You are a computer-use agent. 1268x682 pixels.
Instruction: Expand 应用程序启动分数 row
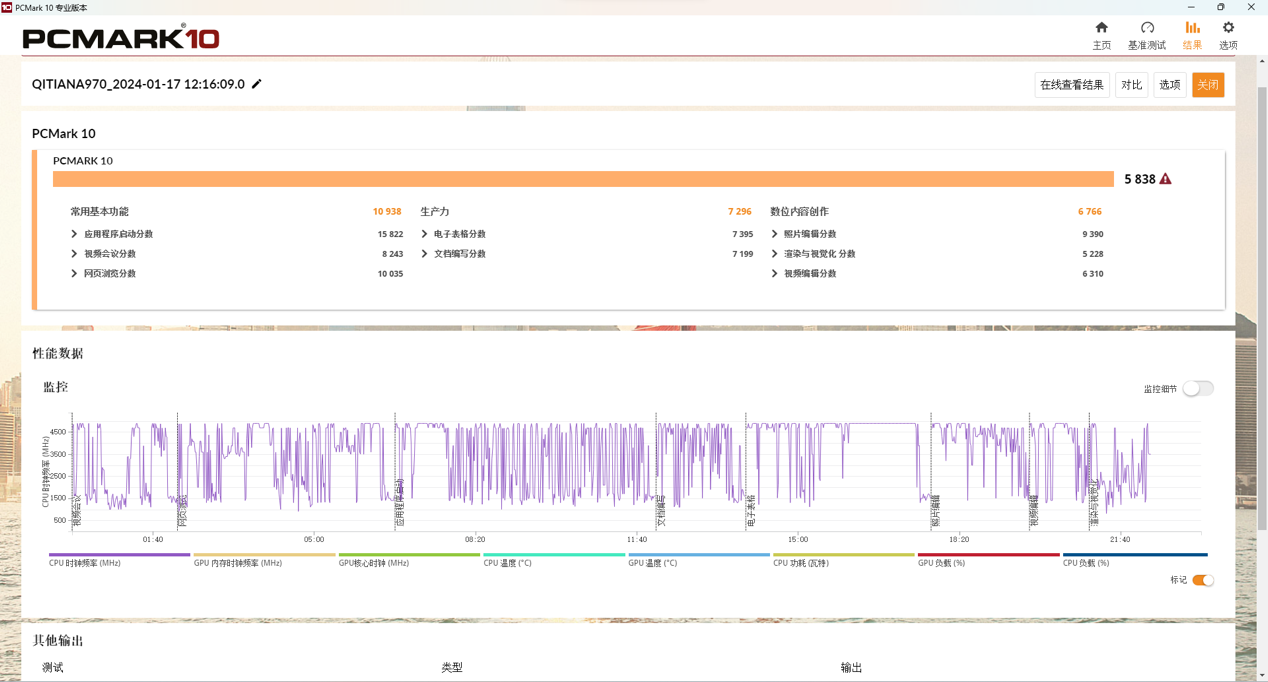pos(74,234)
